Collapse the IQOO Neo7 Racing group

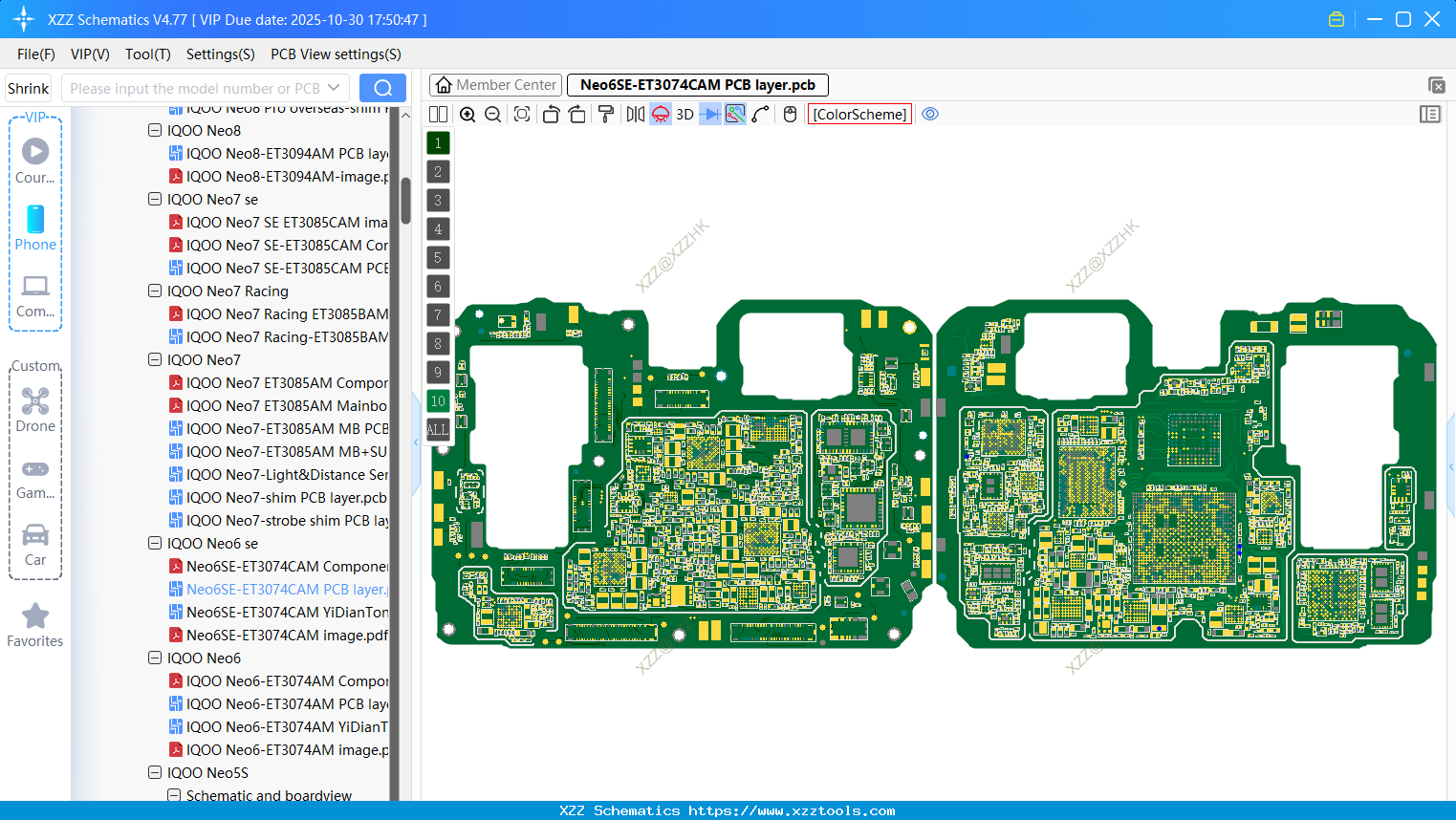(154, 291)
